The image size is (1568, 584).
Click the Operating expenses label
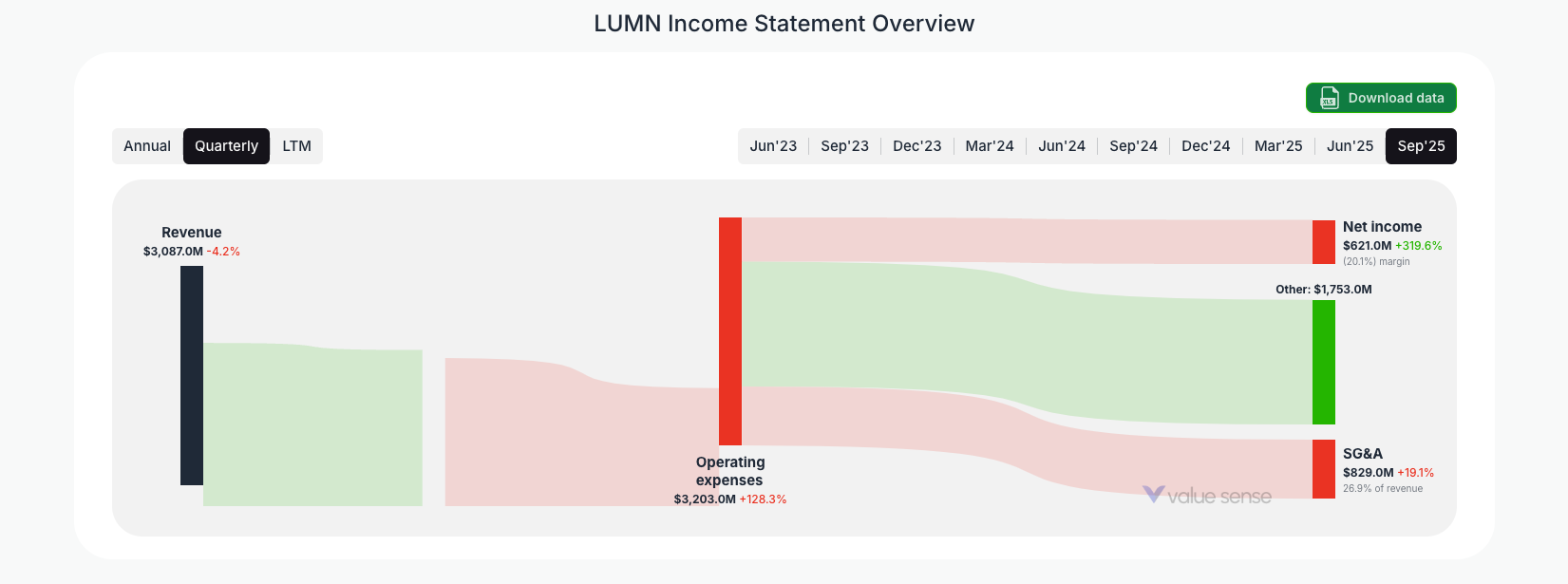tap(730, 471)
